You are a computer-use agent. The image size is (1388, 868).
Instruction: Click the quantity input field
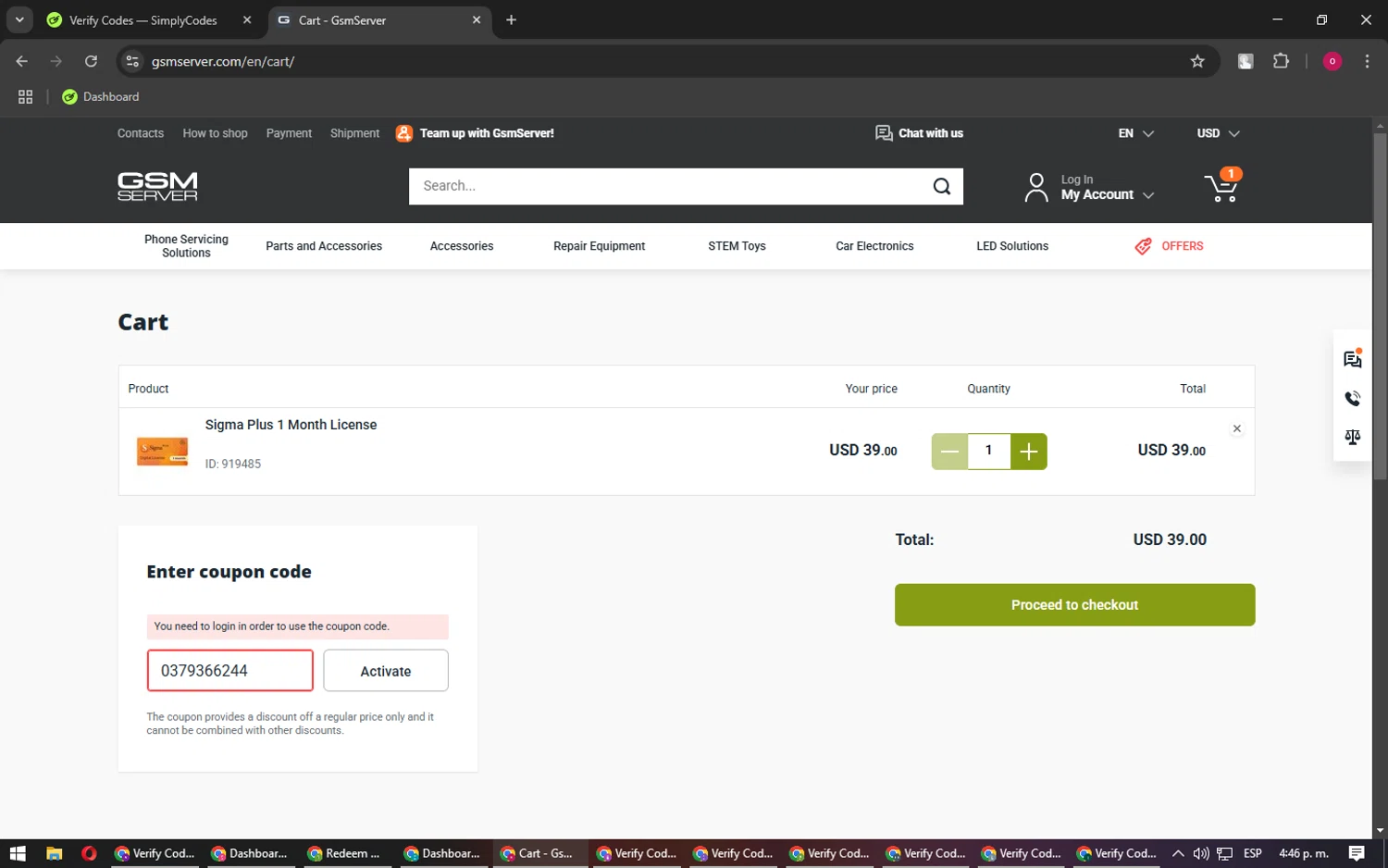(988, 451)
